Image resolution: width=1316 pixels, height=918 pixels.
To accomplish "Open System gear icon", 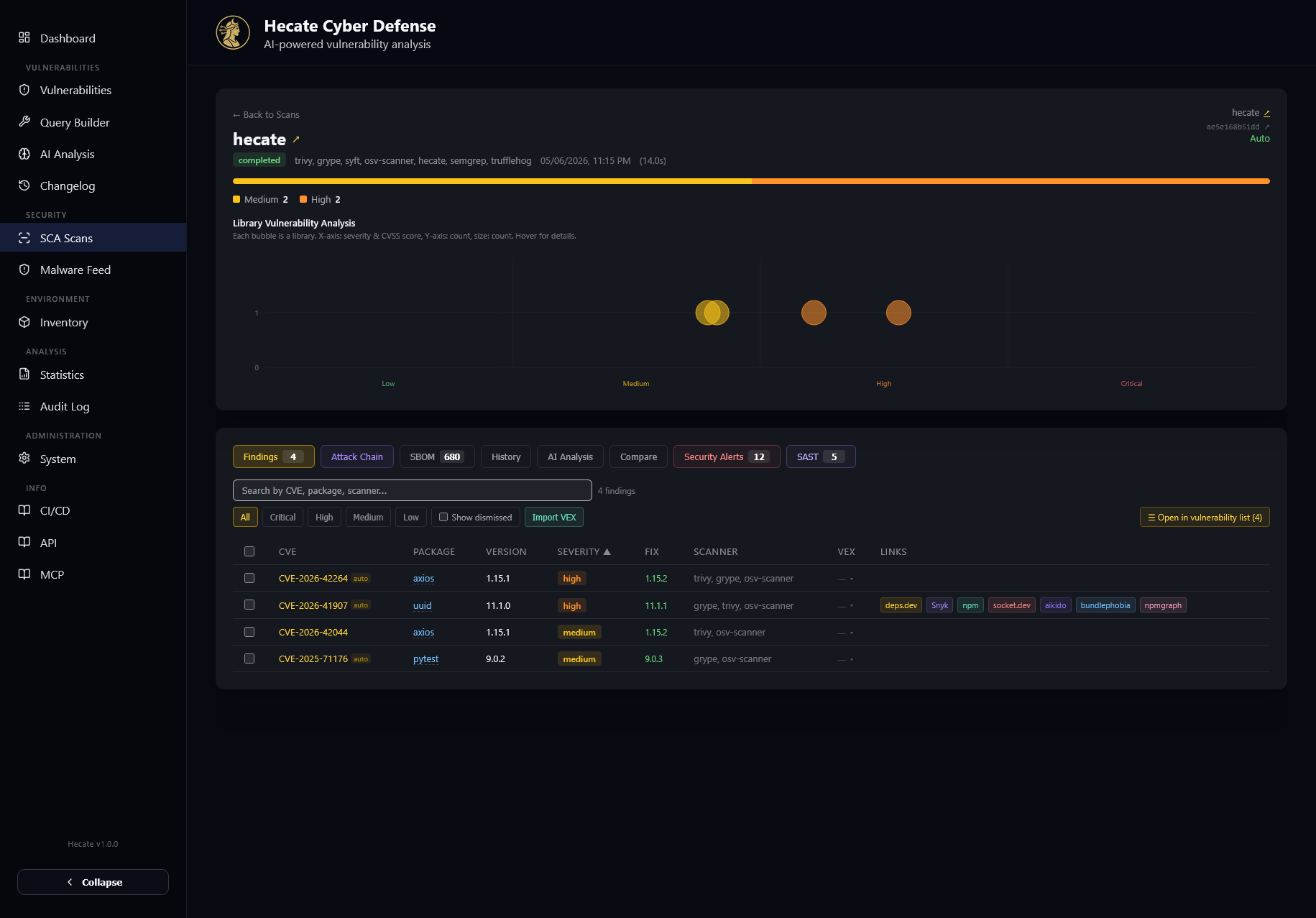I will [24, 458].
